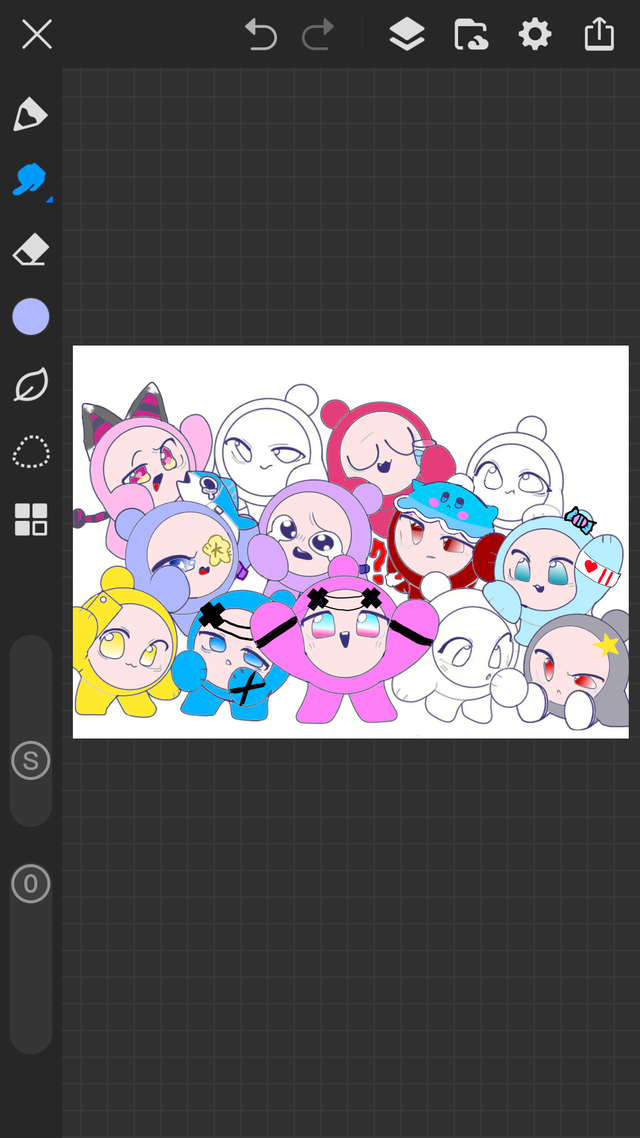Activate the dotted Lasso selection tool

(x=30, y=452)
